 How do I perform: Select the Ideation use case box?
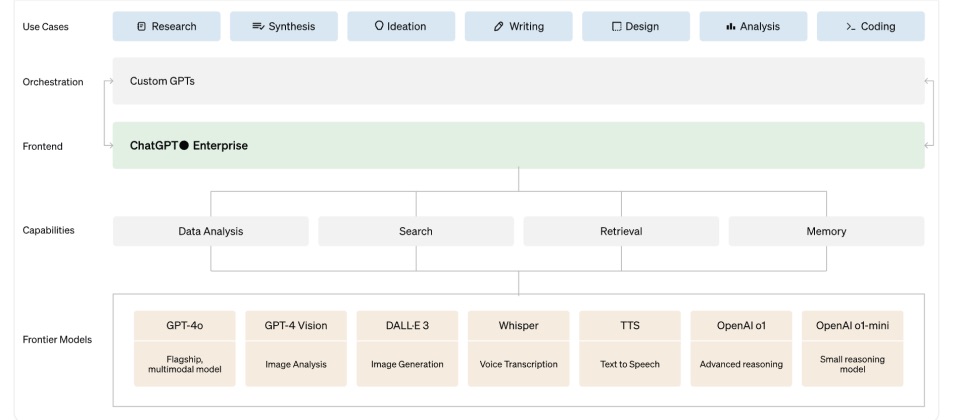coord(401,26)
